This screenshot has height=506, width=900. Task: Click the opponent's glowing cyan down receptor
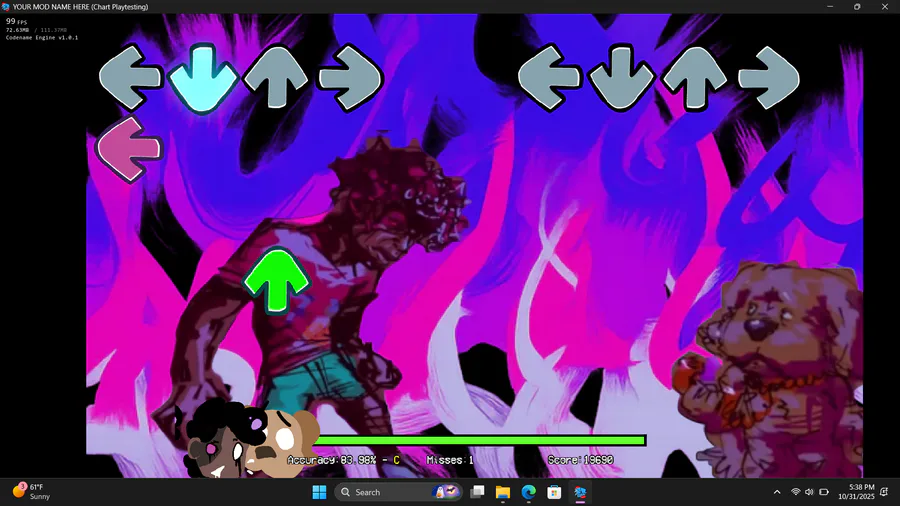pyautogui.click(x=203, y=79)
